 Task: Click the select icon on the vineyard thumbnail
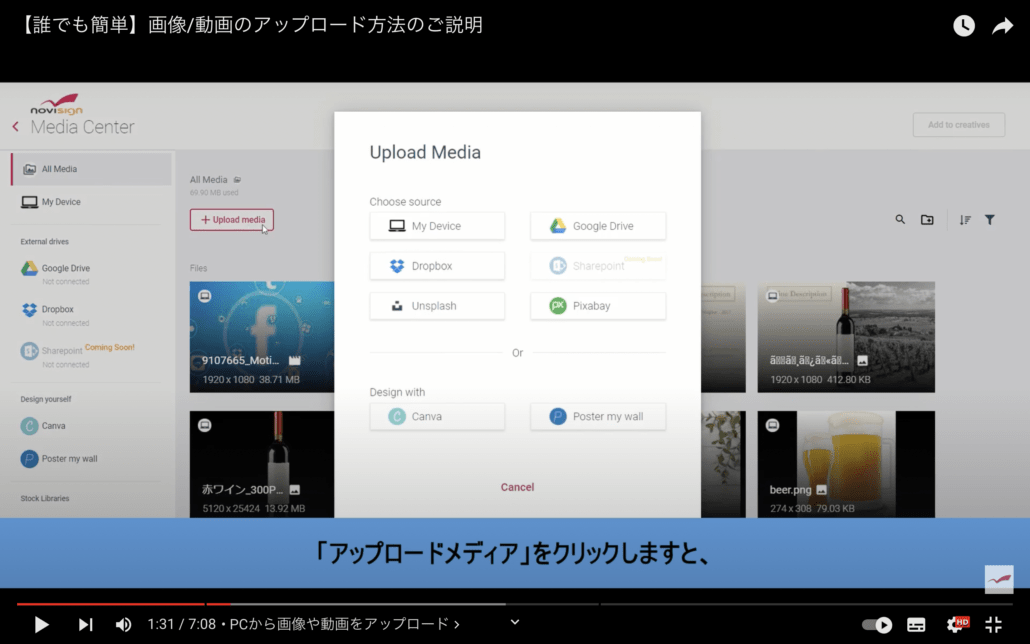coord(772,296)
